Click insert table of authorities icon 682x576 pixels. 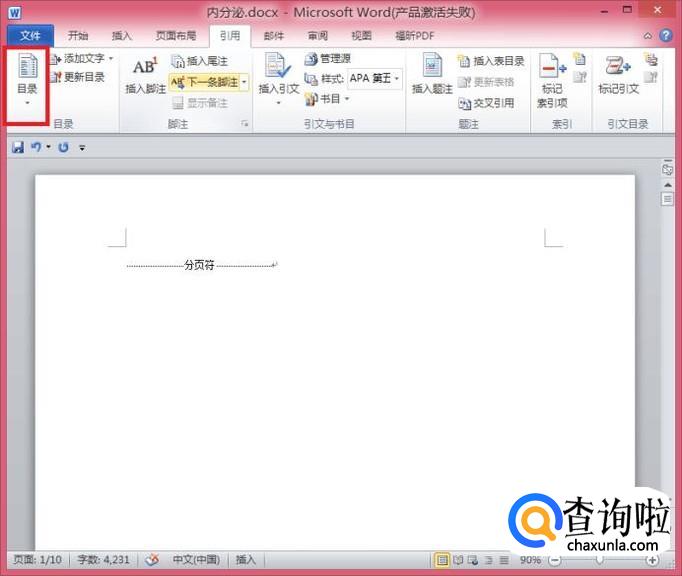[x=651, y=59]
